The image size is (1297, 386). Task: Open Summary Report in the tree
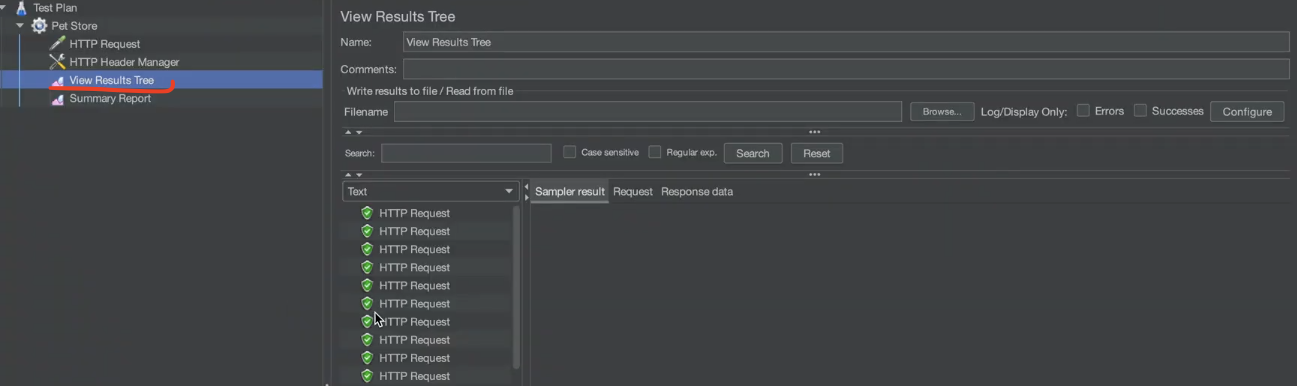point(110,98)
